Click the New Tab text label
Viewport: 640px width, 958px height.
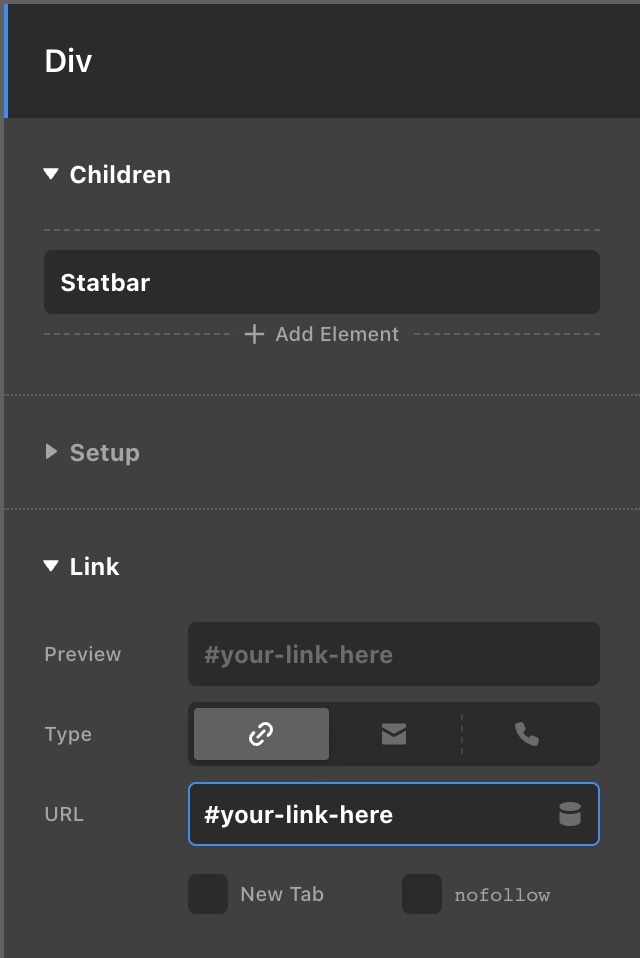coord(282,894)
